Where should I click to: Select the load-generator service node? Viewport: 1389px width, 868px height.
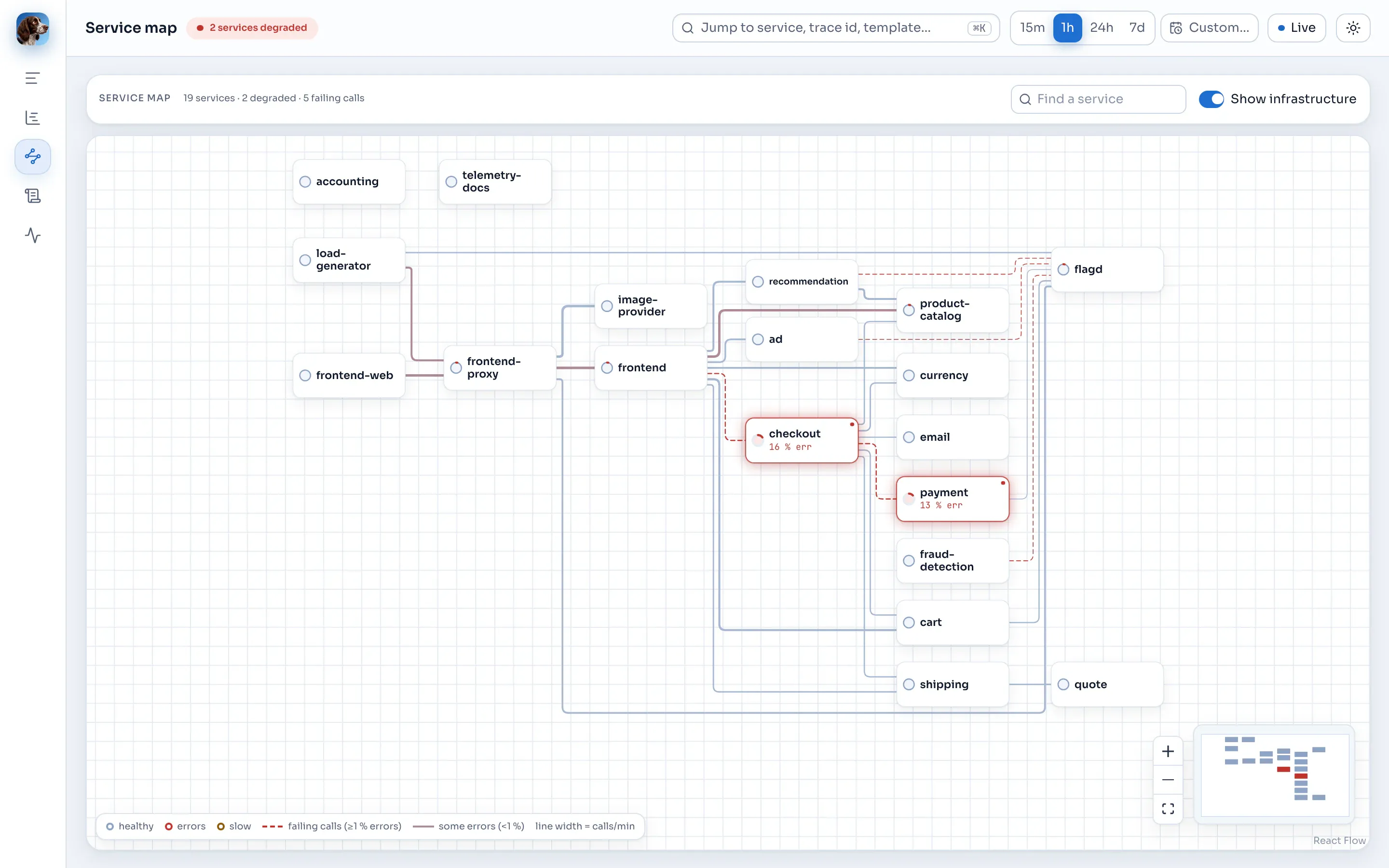pyautogui.click(x=348, y=259)
